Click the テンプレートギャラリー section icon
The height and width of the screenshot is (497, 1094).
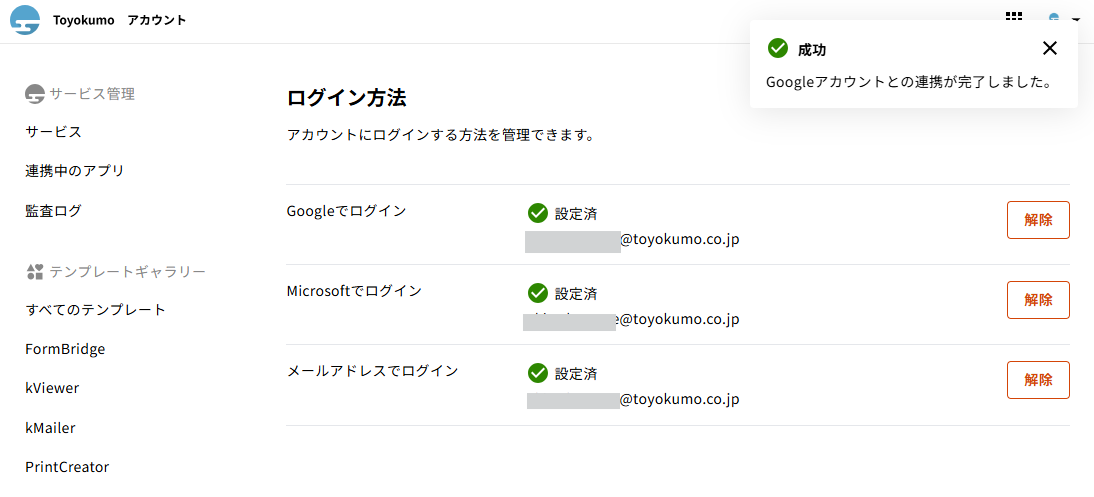[x=35, y=271]
